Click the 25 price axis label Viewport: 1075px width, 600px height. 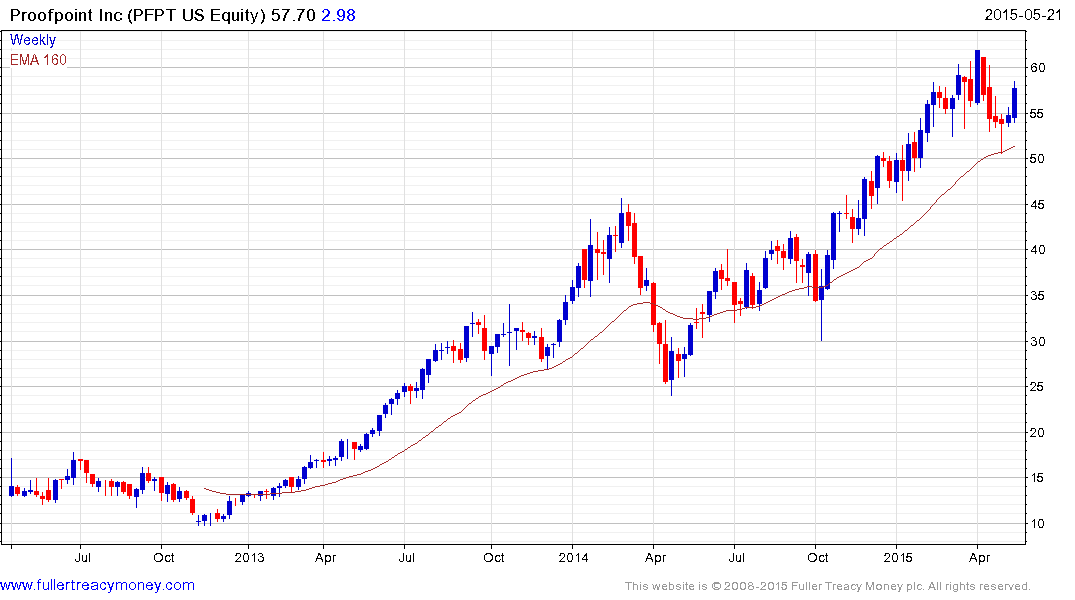click(1037, 387)
